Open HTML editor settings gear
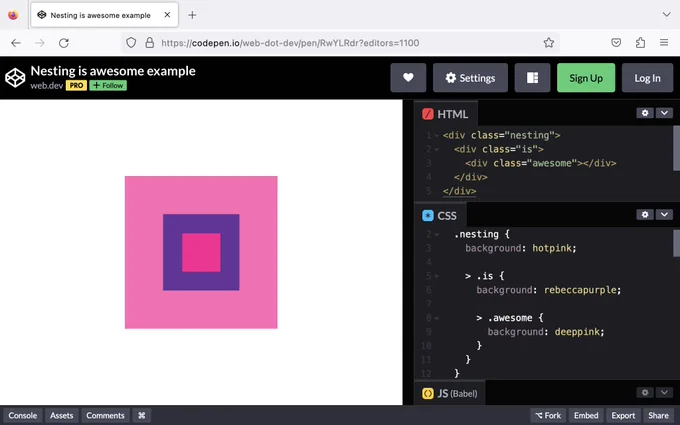The height and width of the screenshot is (425, 680). 645,113
